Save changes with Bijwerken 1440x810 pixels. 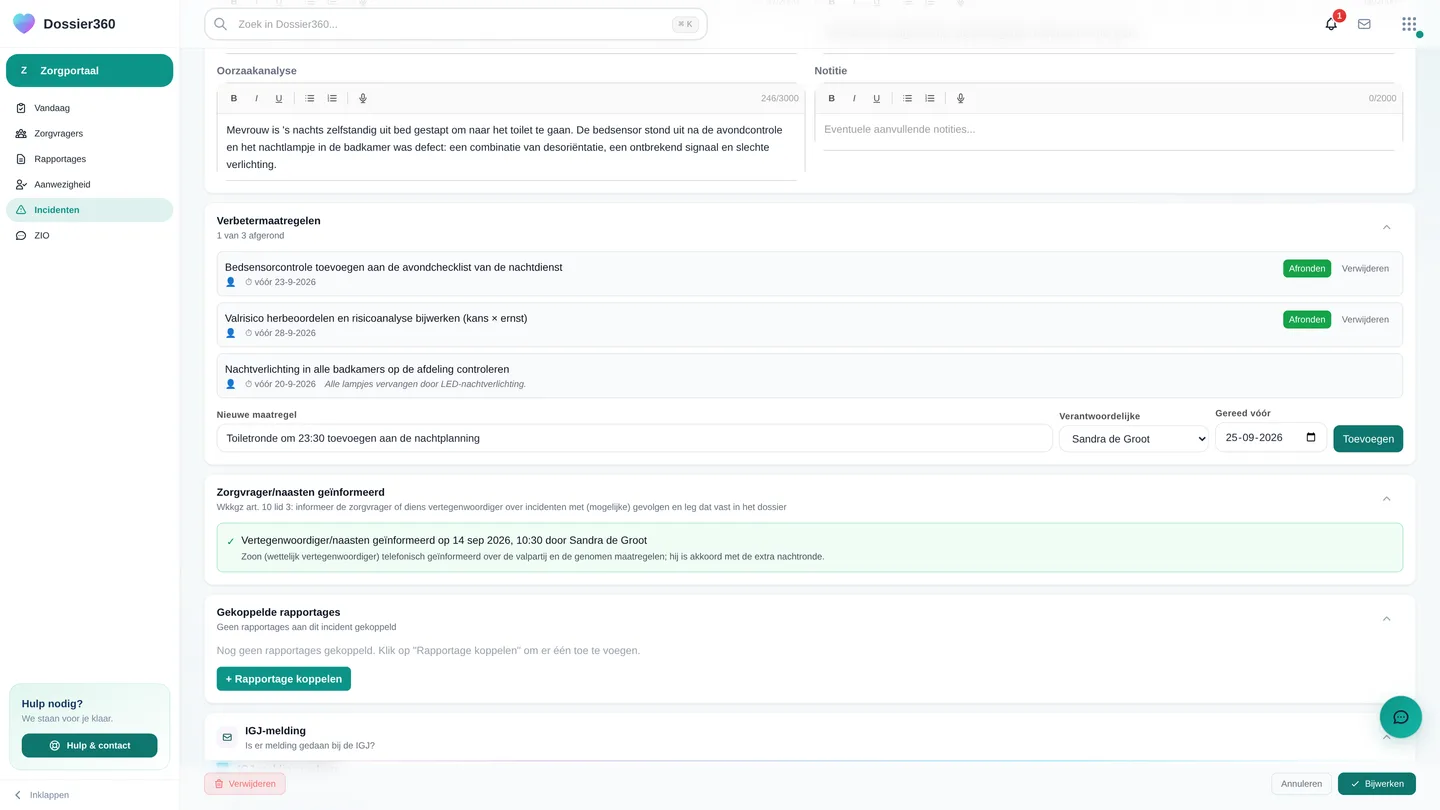point(1377,784)
